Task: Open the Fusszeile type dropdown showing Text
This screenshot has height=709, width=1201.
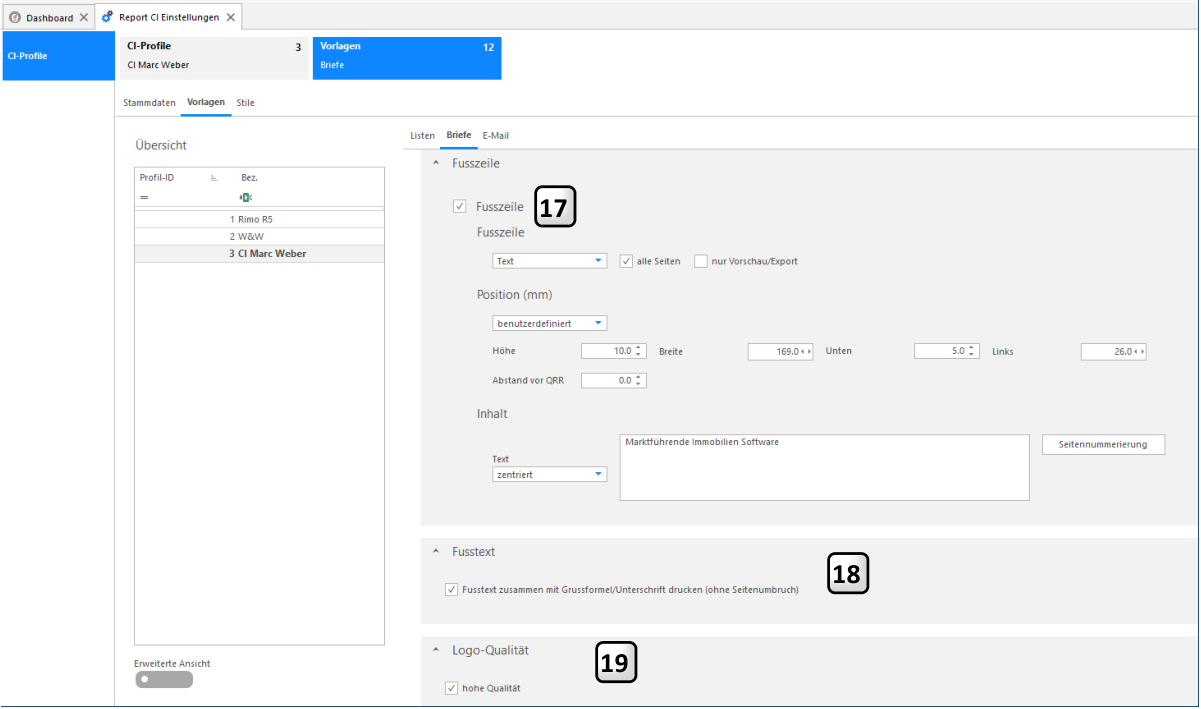Action: (551, 261)
